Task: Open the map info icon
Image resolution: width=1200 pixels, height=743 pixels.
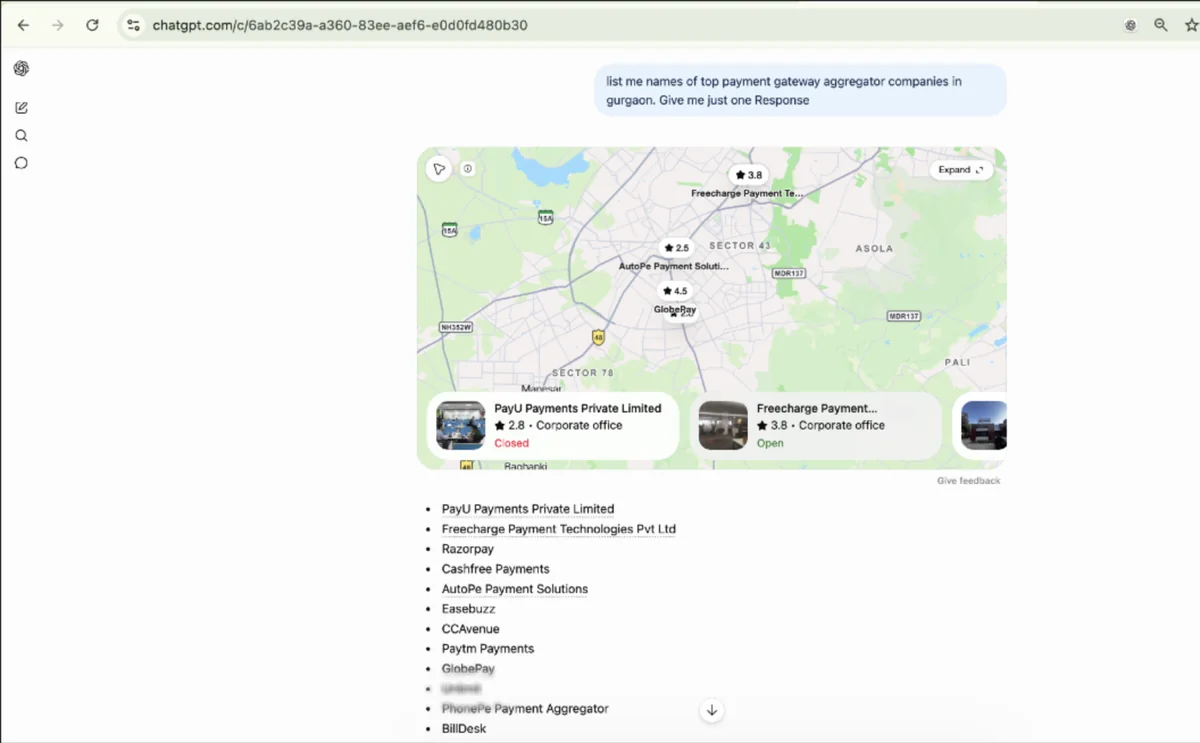Action: tap(467, 169)
